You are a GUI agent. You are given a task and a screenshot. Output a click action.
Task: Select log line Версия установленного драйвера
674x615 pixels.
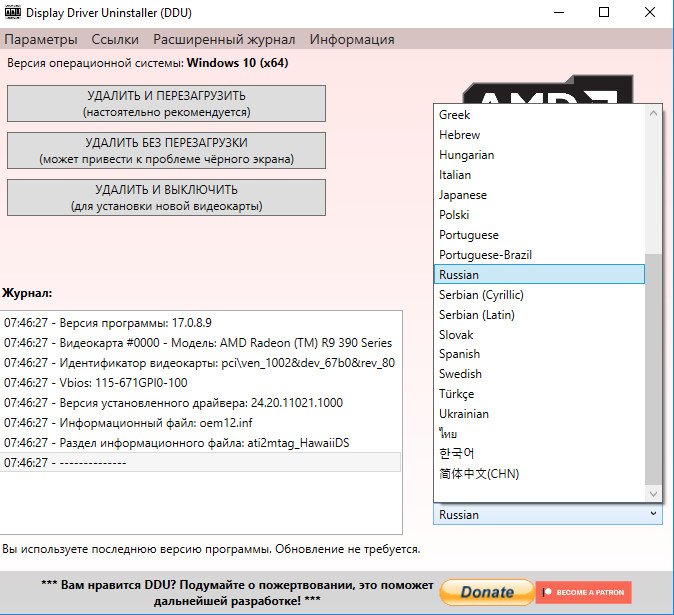pos(200,403)
